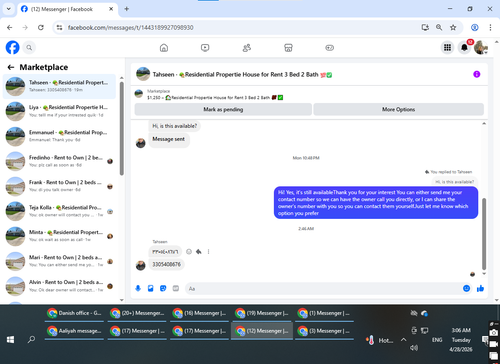
Task: Open browser zoom magnifier icon
Action: click(439, 27)
